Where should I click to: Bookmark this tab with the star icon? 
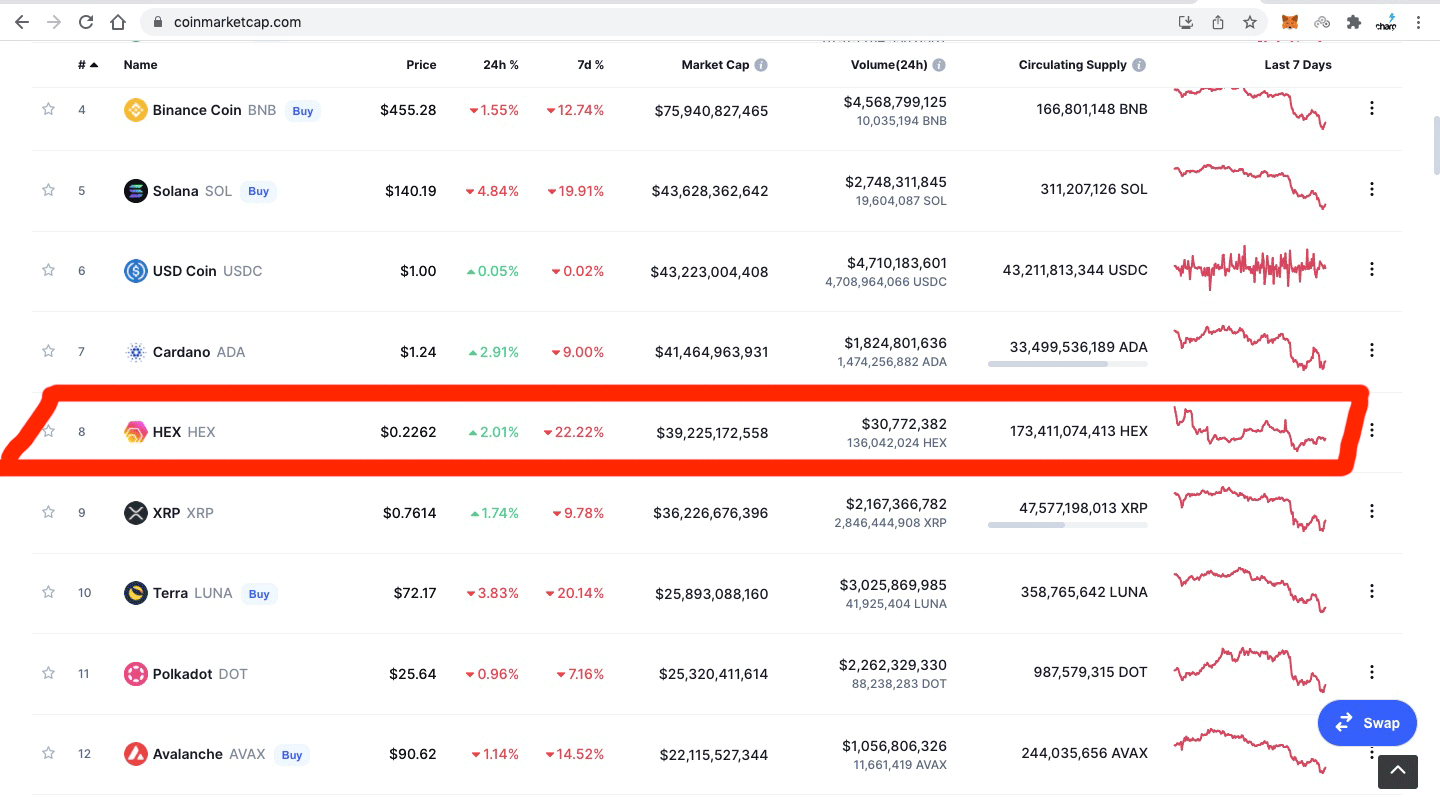[x=1250, y=22]
